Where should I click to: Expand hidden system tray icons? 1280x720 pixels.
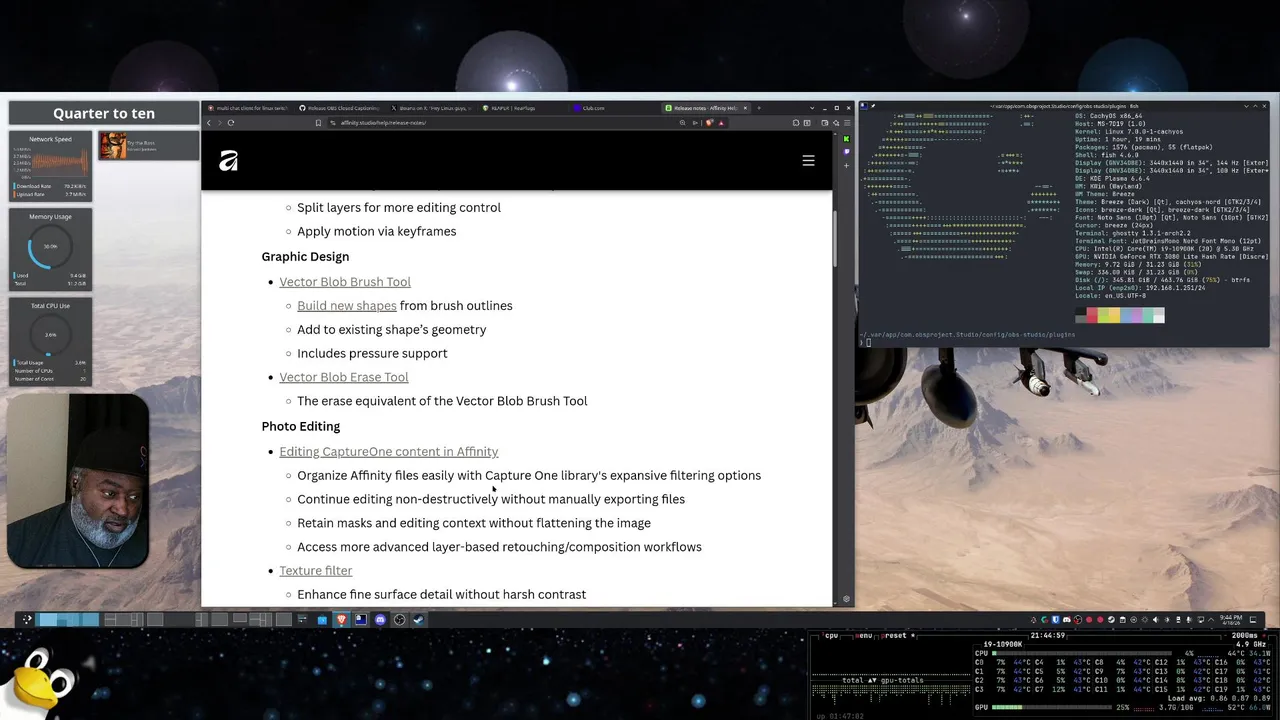coord(1211,619)
